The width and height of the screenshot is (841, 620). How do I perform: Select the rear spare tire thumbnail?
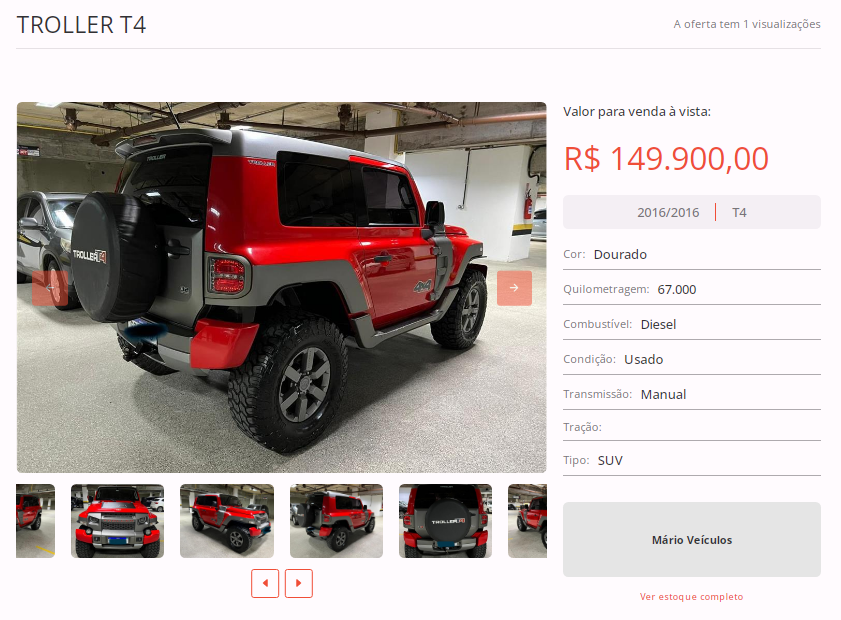point(445,521)
